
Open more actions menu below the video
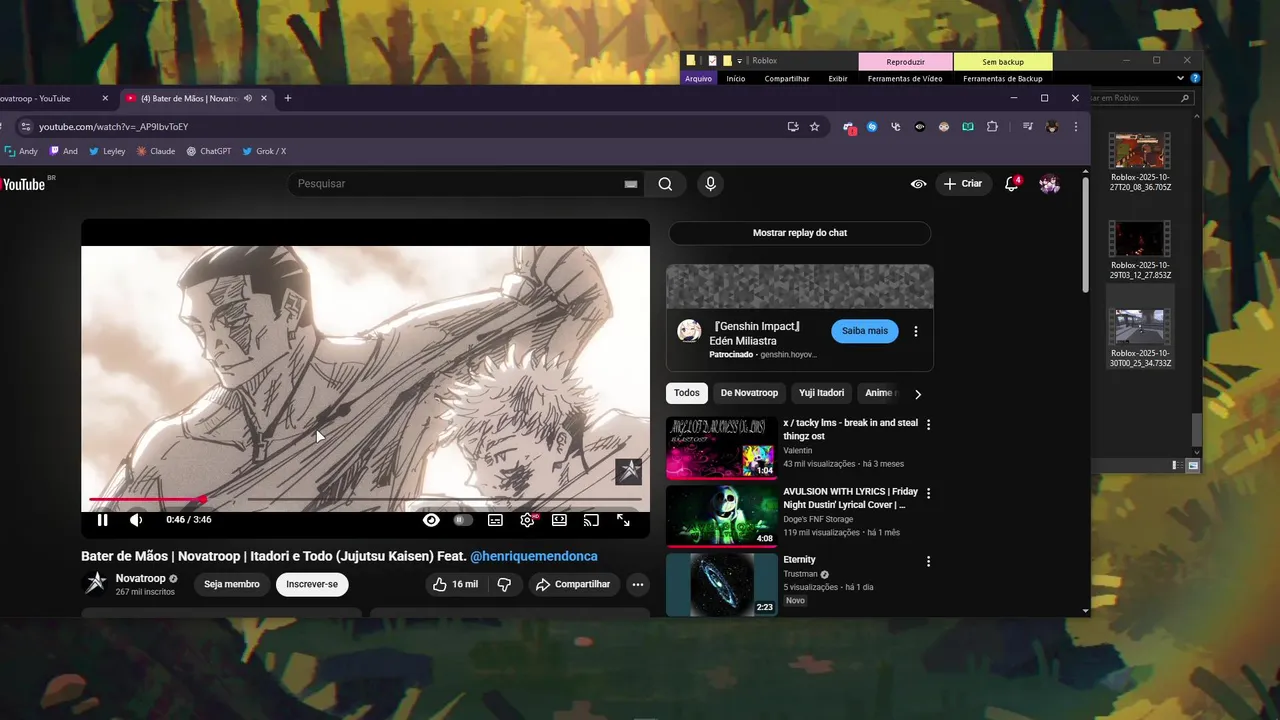[x=637, y=584]
